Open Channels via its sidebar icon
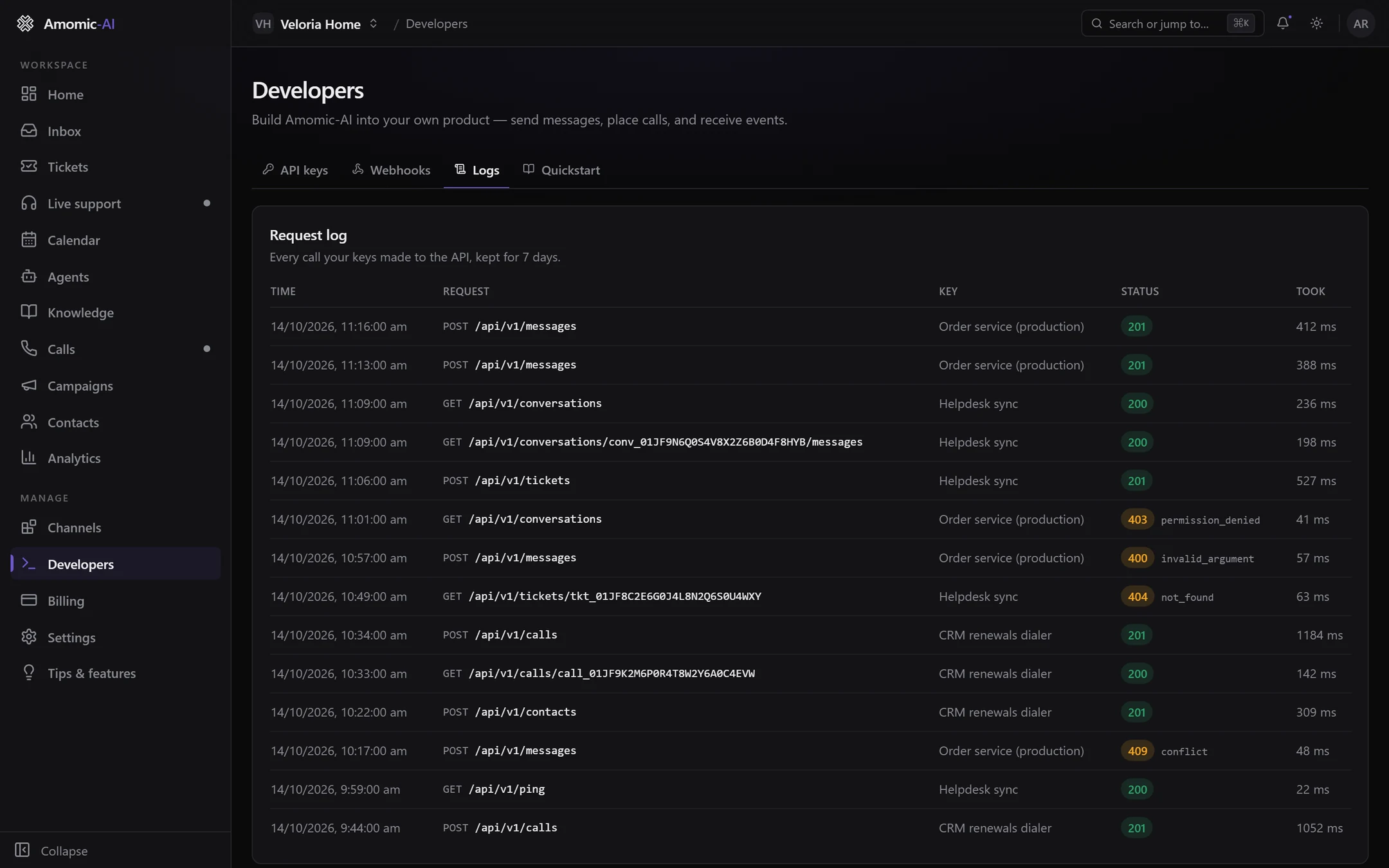This screenshot has width=1389, height=868. tap(29, 527)
